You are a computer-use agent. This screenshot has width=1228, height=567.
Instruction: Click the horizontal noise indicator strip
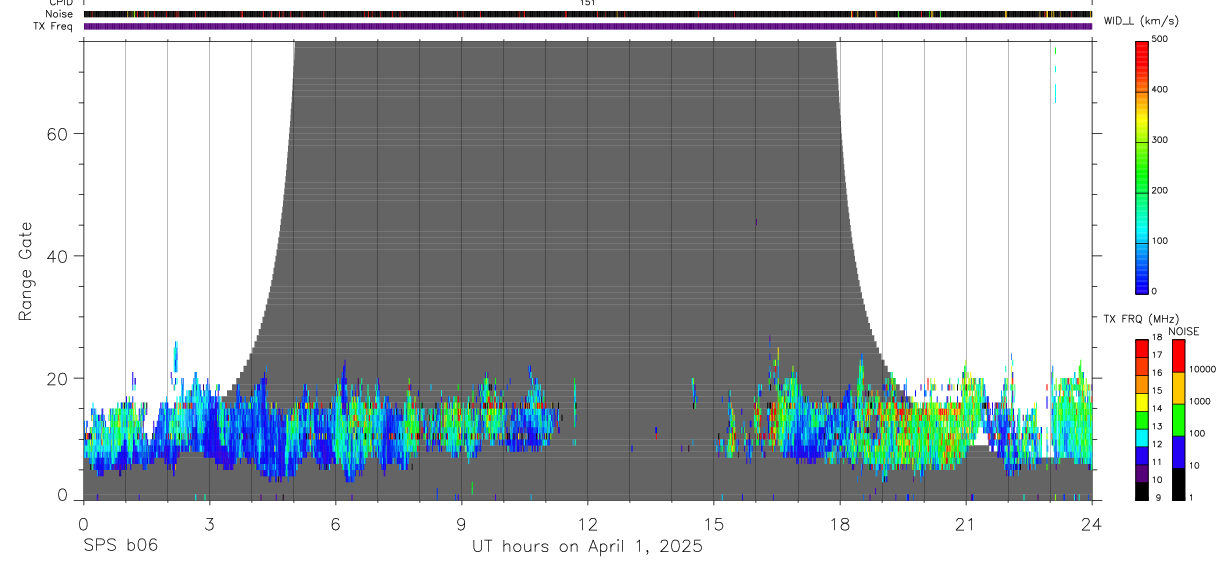587,14
